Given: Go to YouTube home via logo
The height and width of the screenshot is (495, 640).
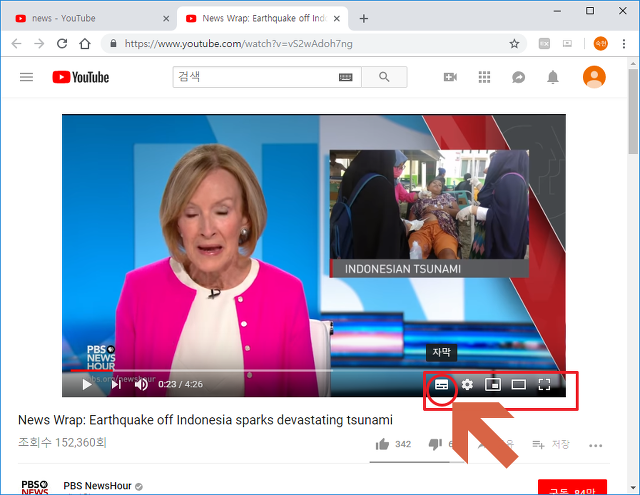Looking at the screenshot, I should click(81, 77).
